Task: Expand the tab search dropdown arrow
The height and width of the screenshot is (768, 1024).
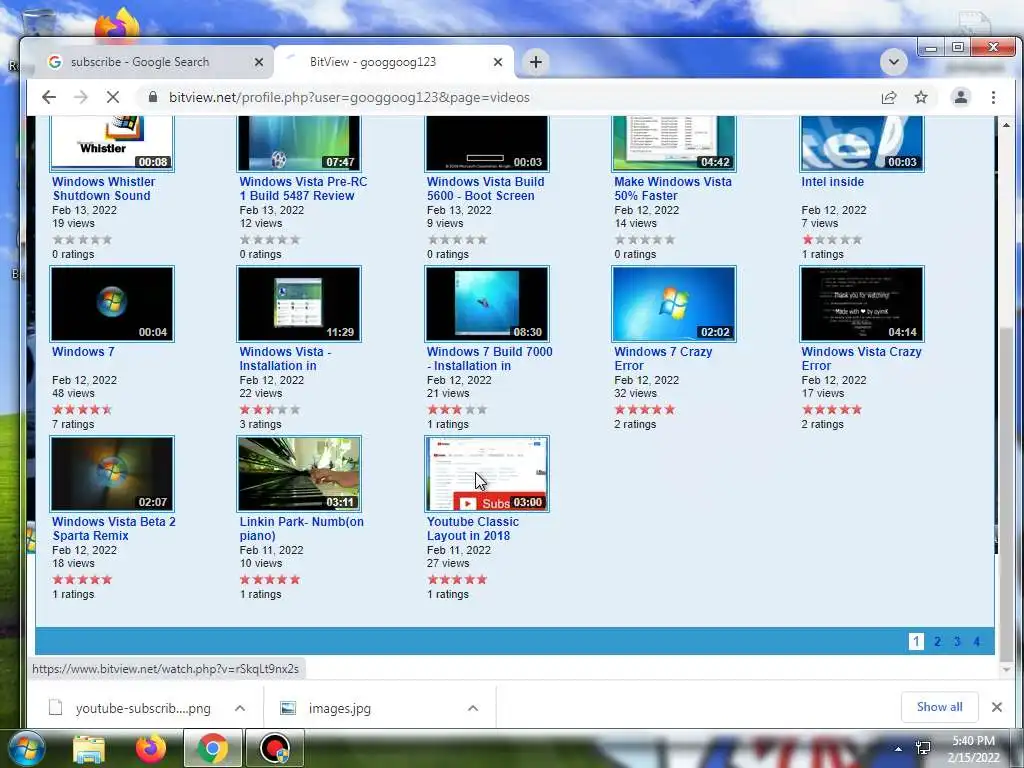Action: (x=893, y=62)
